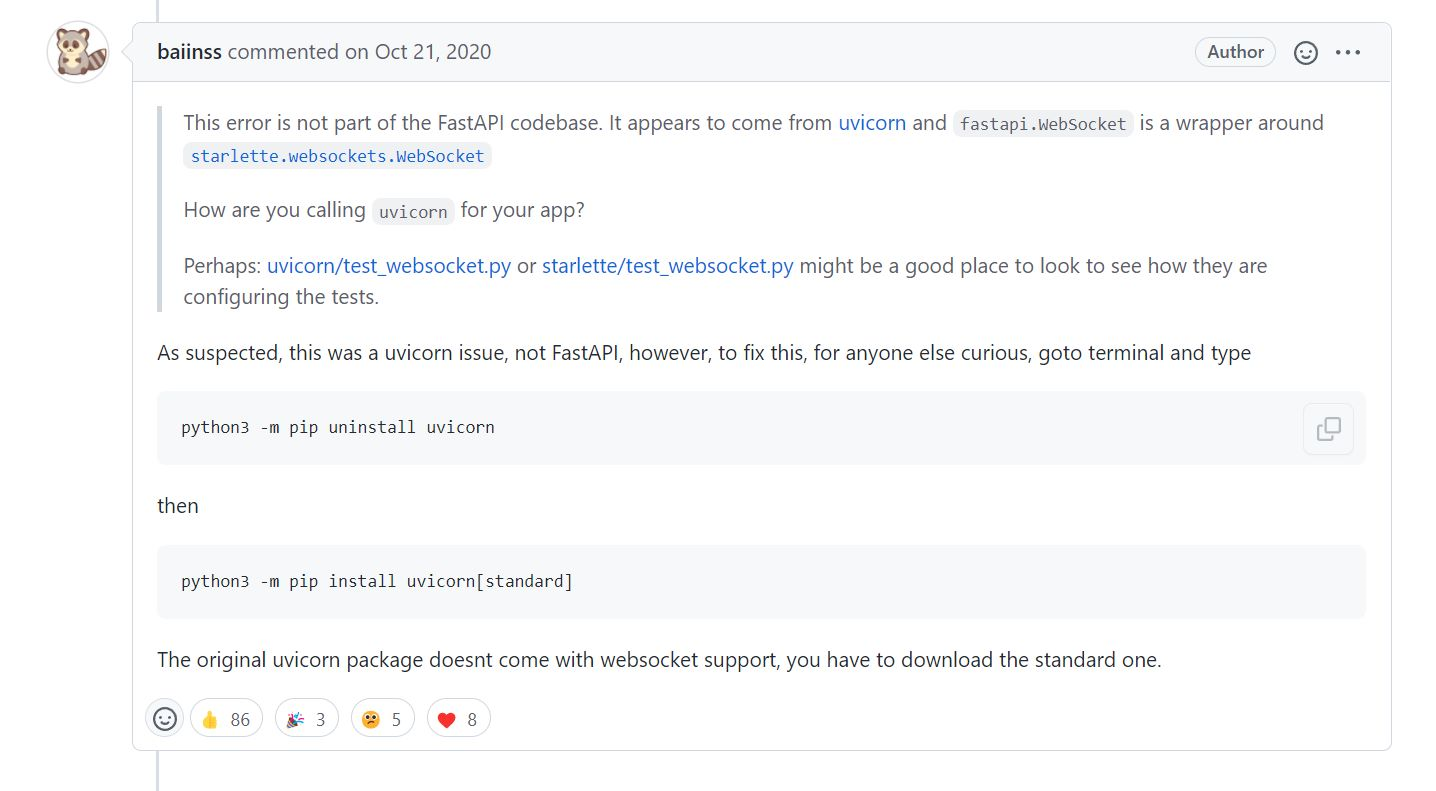Open starlette.websockets.WebSocket code link
The width and height of the screenshot is (1436, 791).
click(337, 156)
